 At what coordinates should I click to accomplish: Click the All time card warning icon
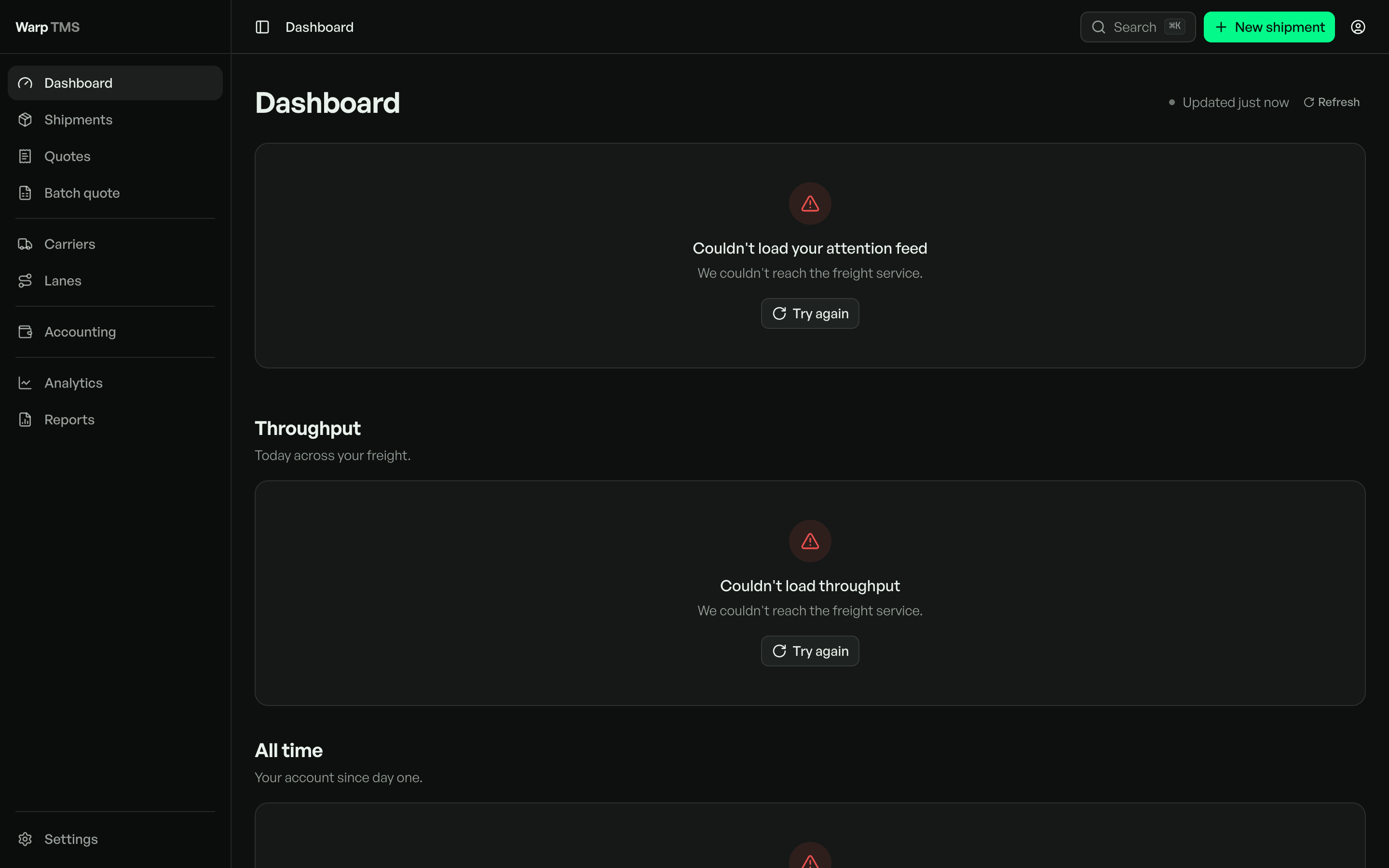810,861
